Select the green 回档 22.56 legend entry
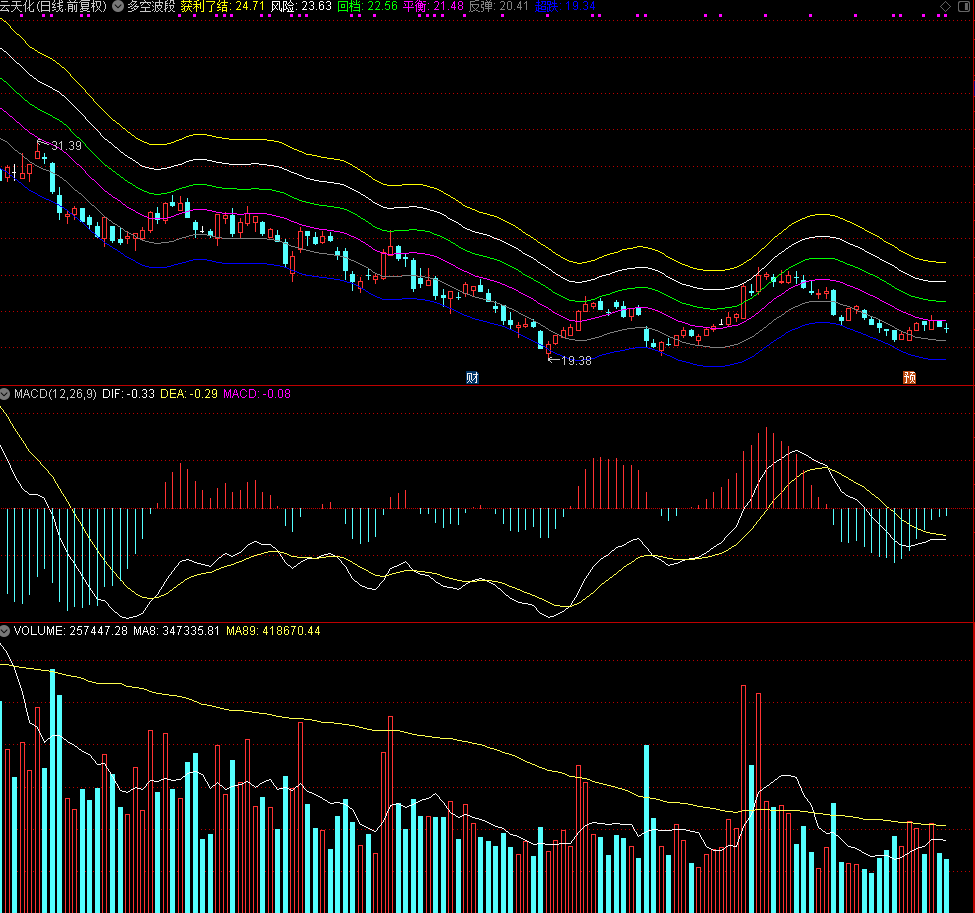Image resolution: width=975 pixels, height=913 pixels. [367, 6]
